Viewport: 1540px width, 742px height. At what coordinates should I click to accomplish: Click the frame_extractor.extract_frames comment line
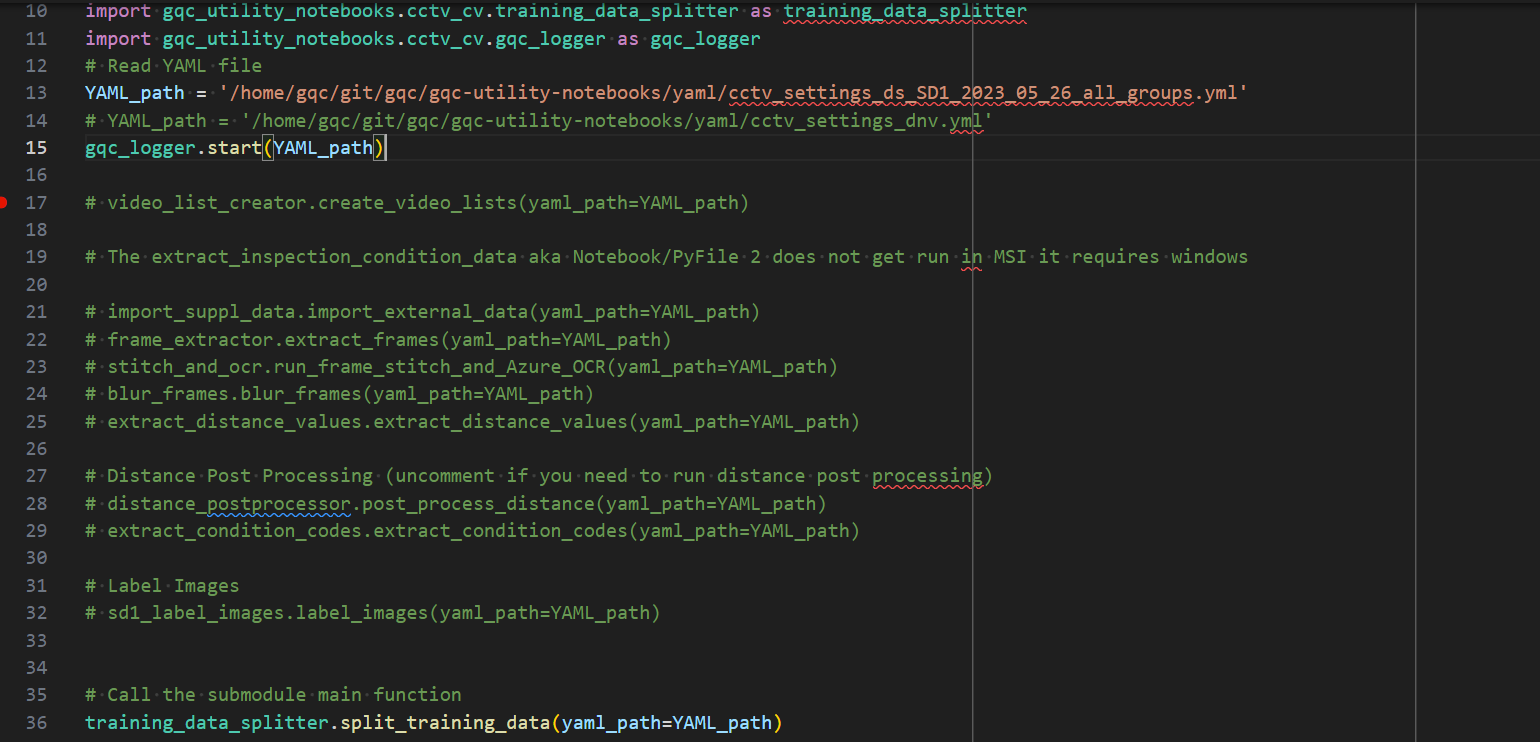pyautogui.click(x=378, y=339)
